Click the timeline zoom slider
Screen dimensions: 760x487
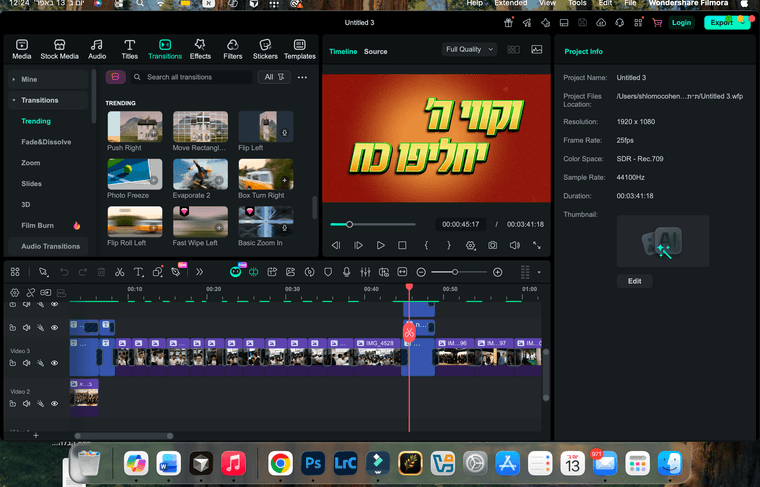456,272
